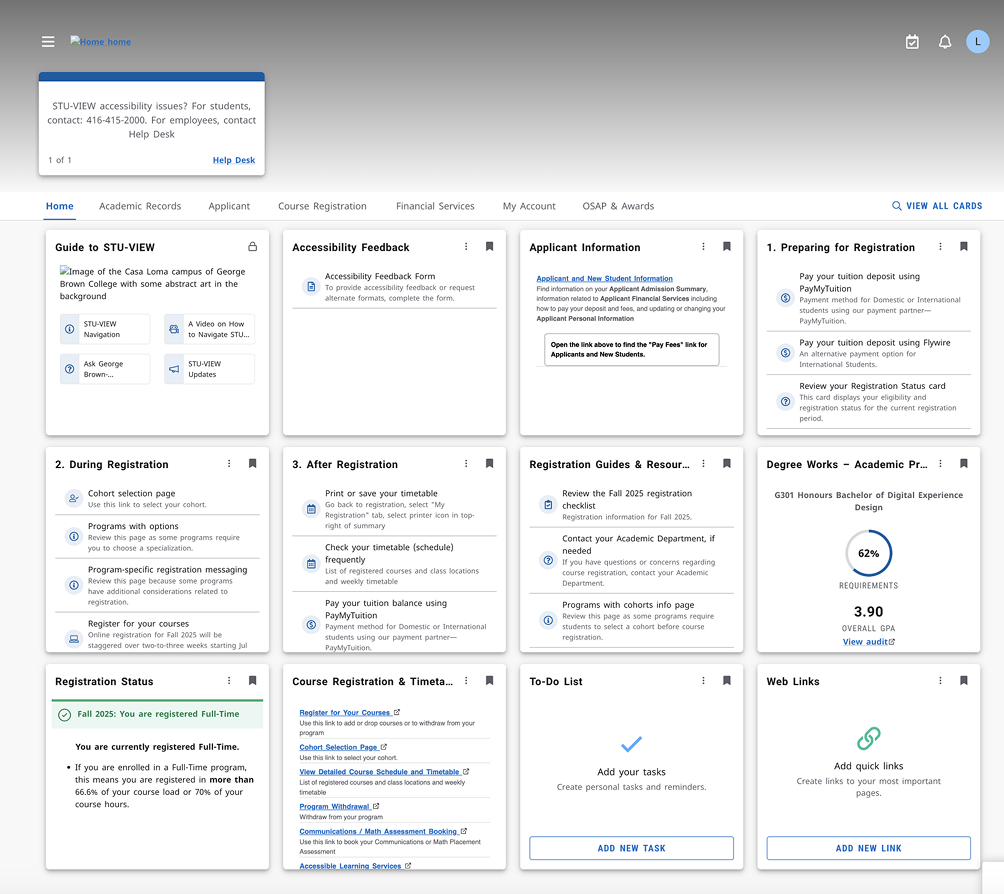Toggle bookmark on Applicant Information card
The image size is (1004, 894).
pos(727,247)
